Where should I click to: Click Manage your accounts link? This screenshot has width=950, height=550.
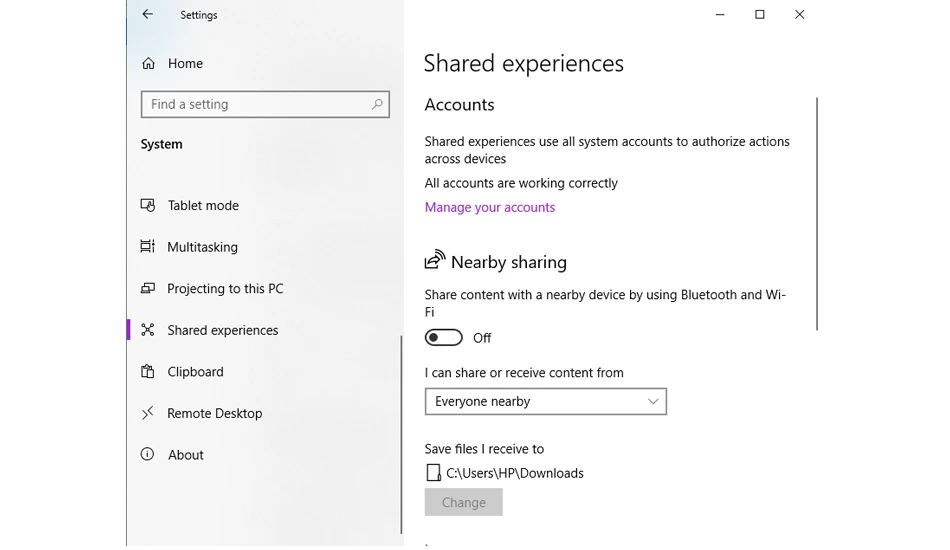pyautogui.click(x=490, y=207)
